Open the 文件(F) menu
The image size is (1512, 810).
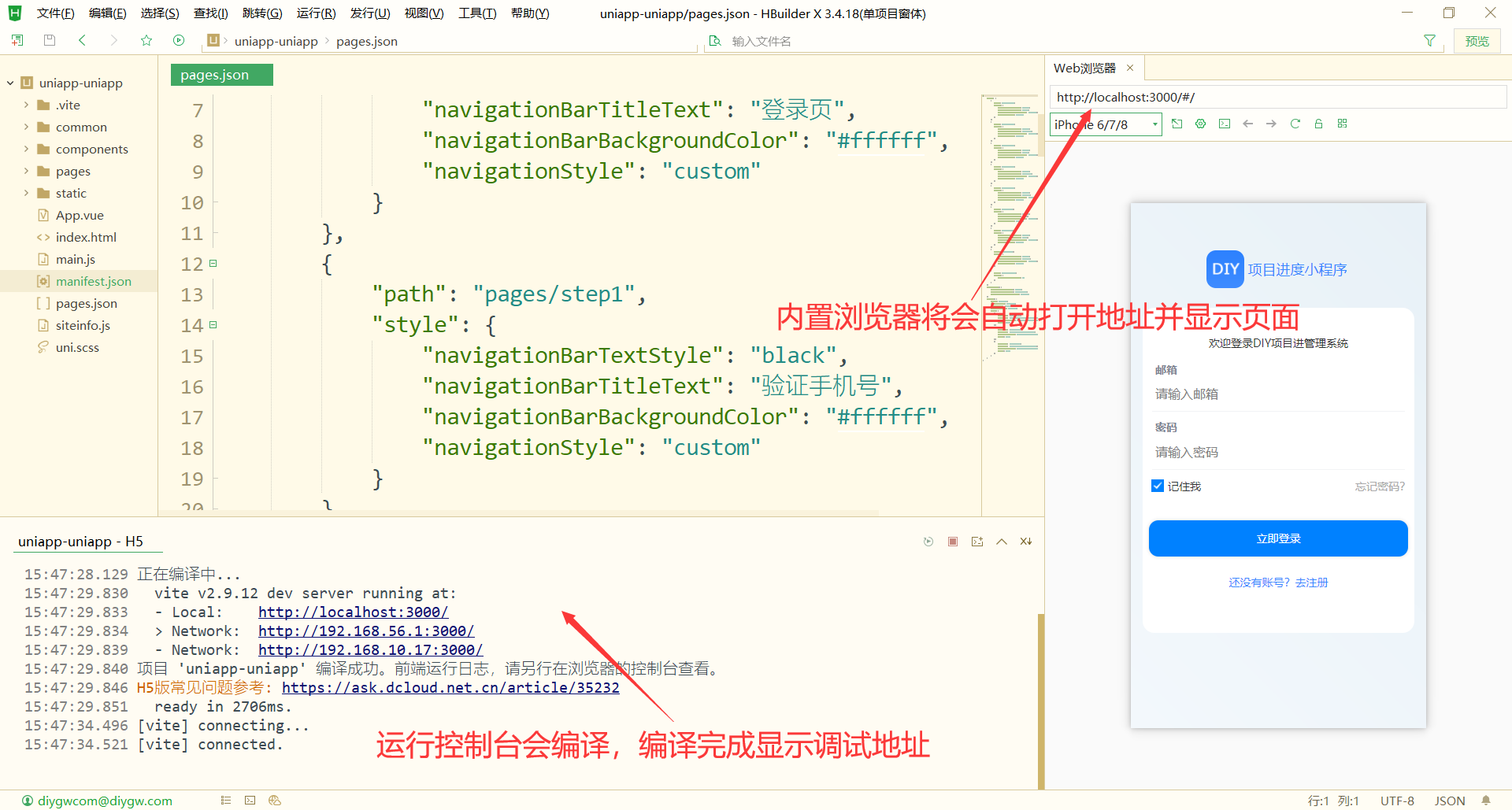click(x=55, y=13)
